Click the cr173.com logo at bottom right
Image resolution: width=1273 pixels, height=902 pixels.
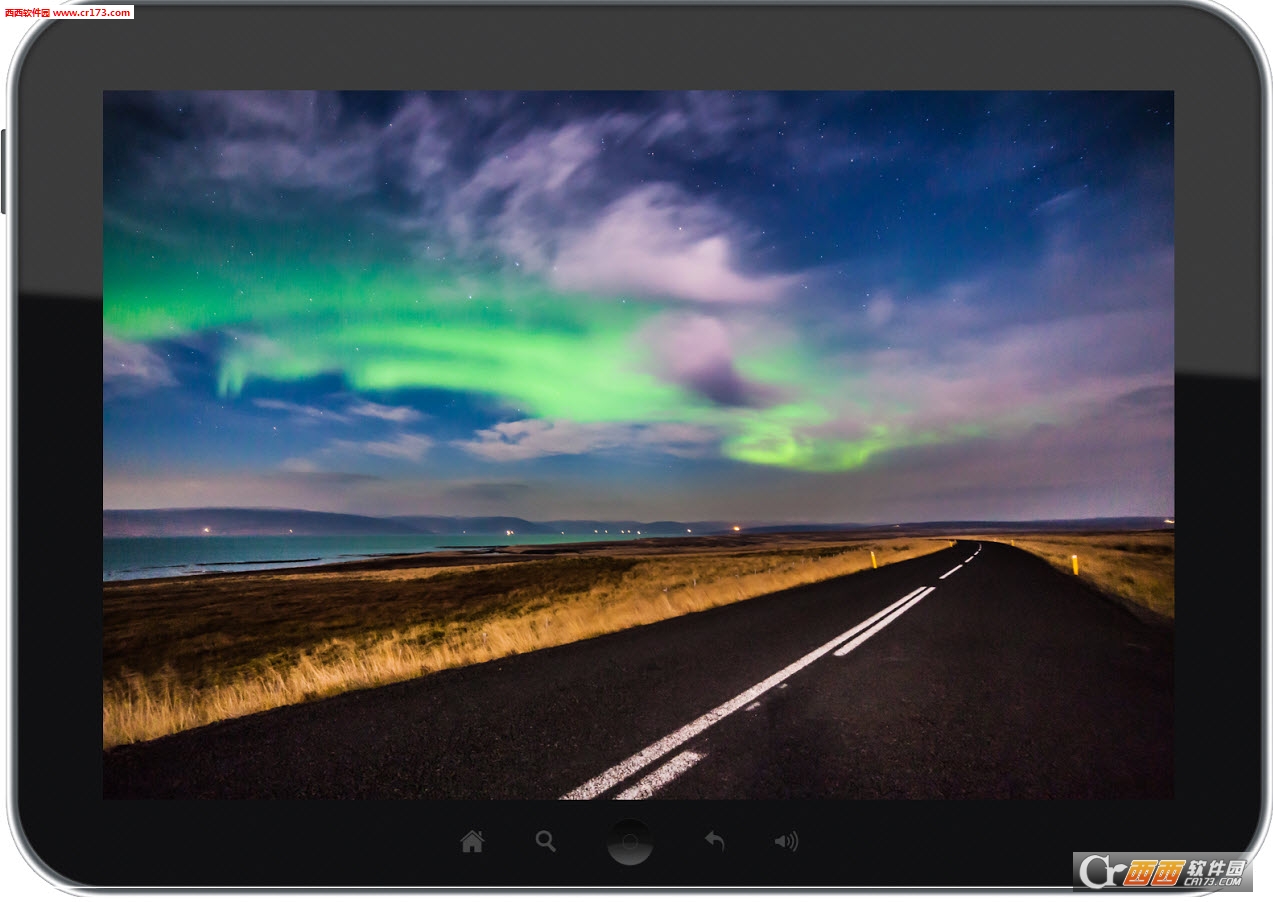tap(1162, 872)
